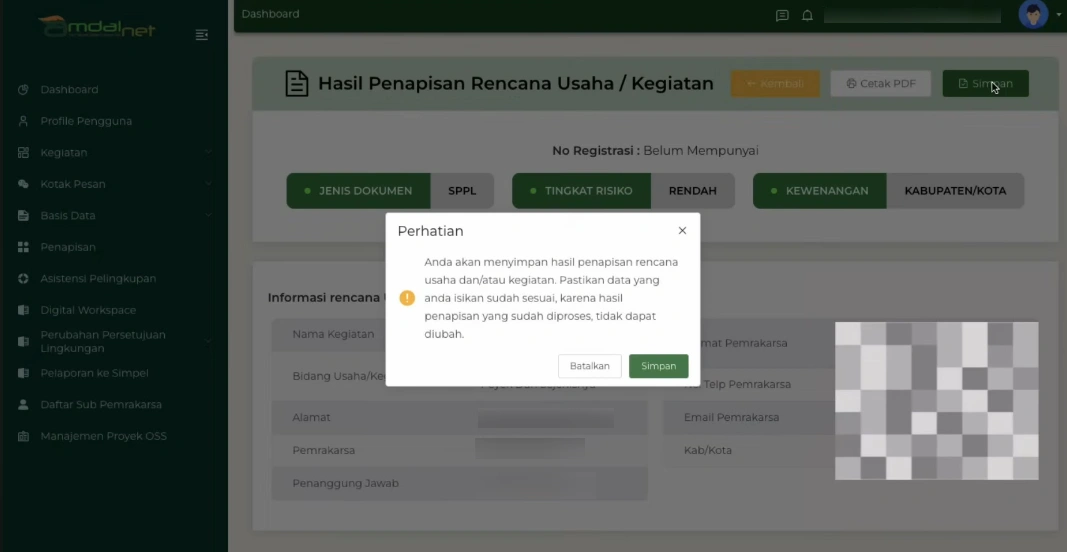Click the JENIS DOKUMEN badge
Image resolution: width=1067 pixels, height=552 pixels.
(x=359, y=191)
